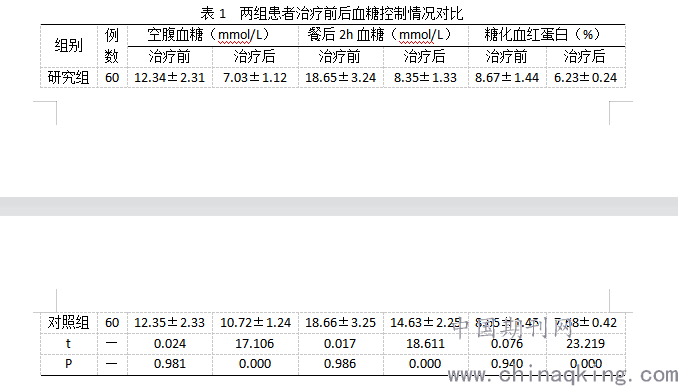Select the P row label cell
Image resolution: width=678 pixels, height=386 pixels.
pos(69,364)
